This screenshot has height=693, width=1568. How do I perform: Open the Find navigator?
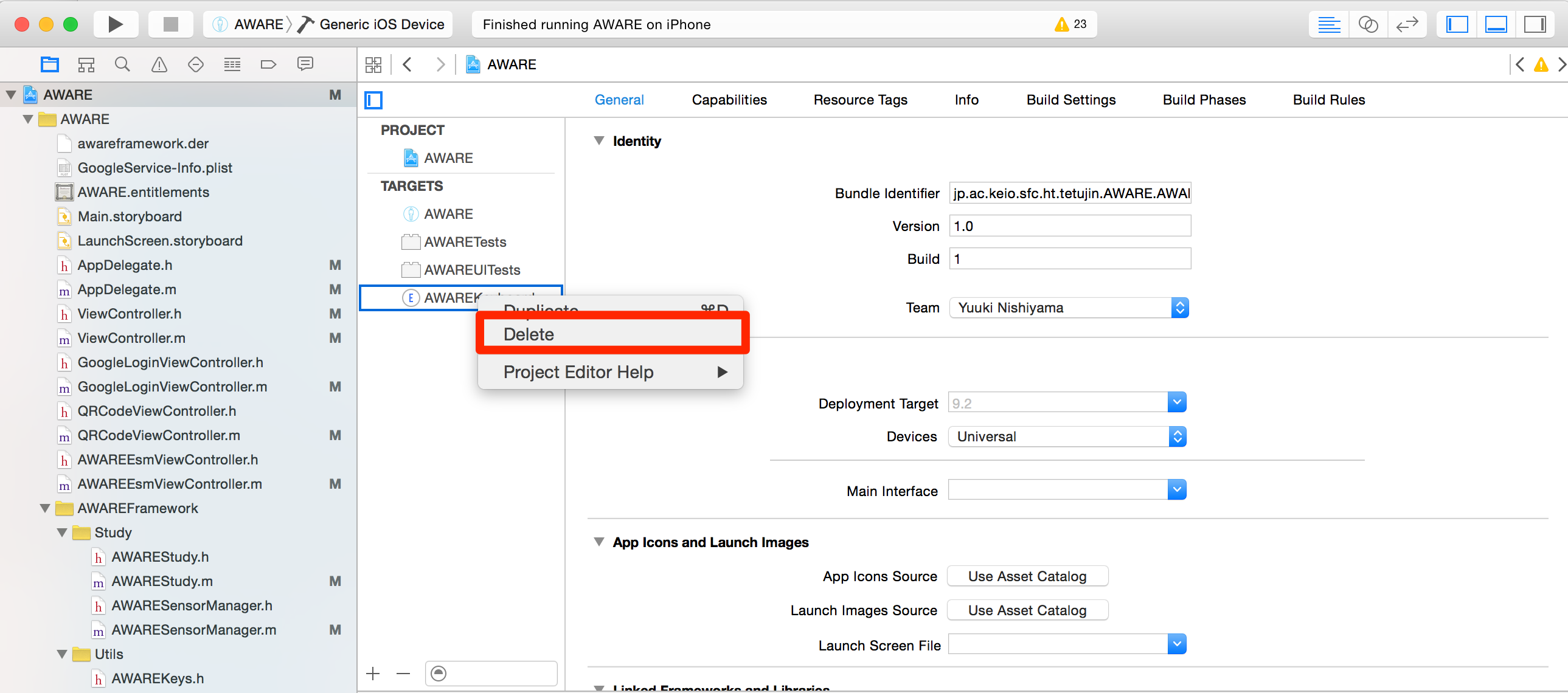point(122,64)
